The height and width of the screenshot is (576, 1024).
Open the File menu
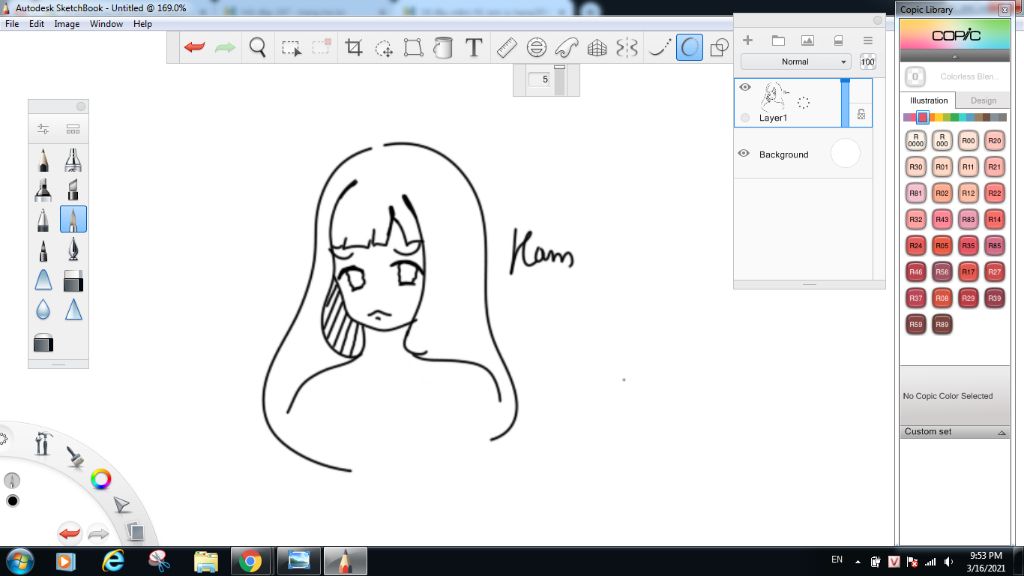point(12,24)
